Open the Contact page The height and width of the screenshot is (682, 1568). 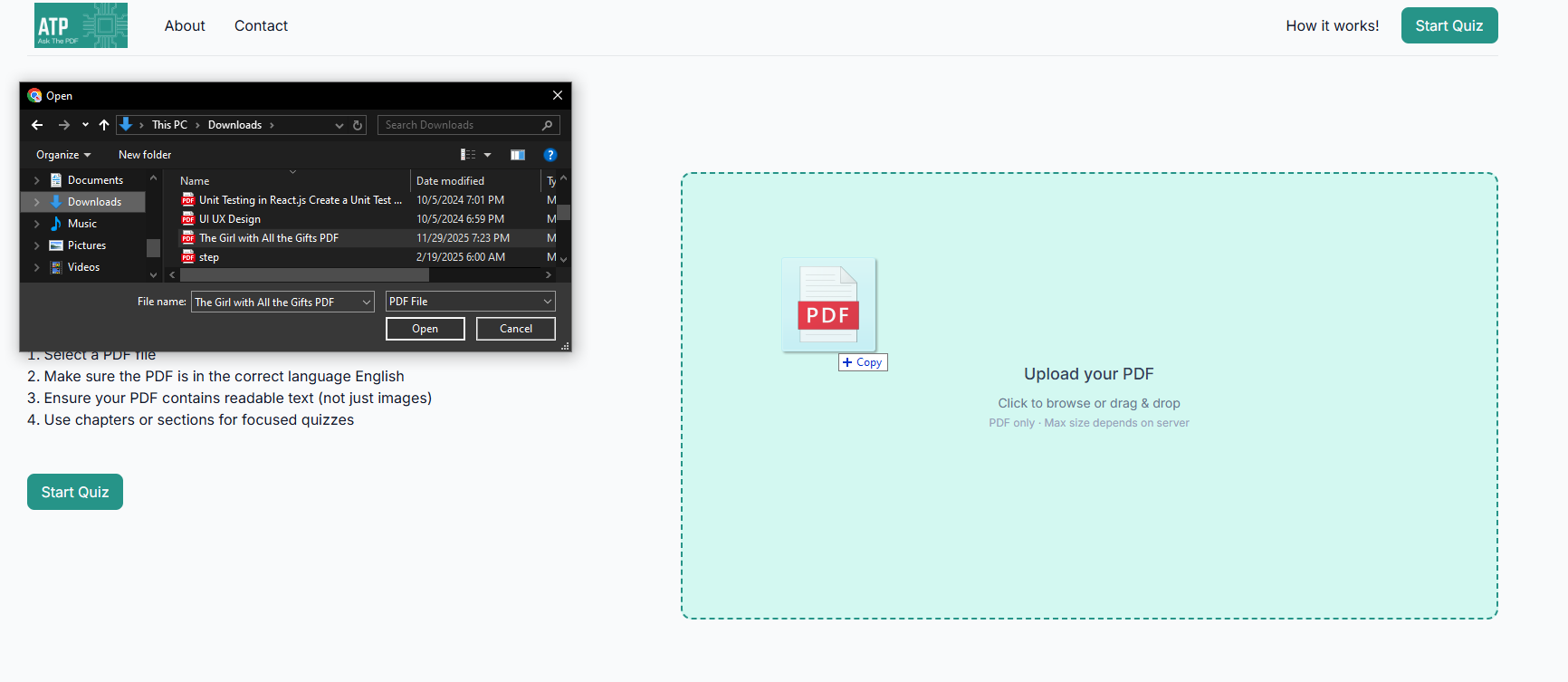261,25
